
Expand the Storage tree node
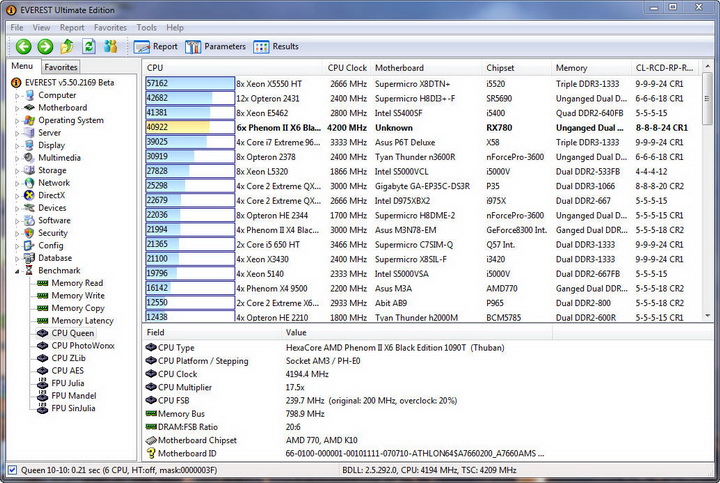[x=17, y=171]
